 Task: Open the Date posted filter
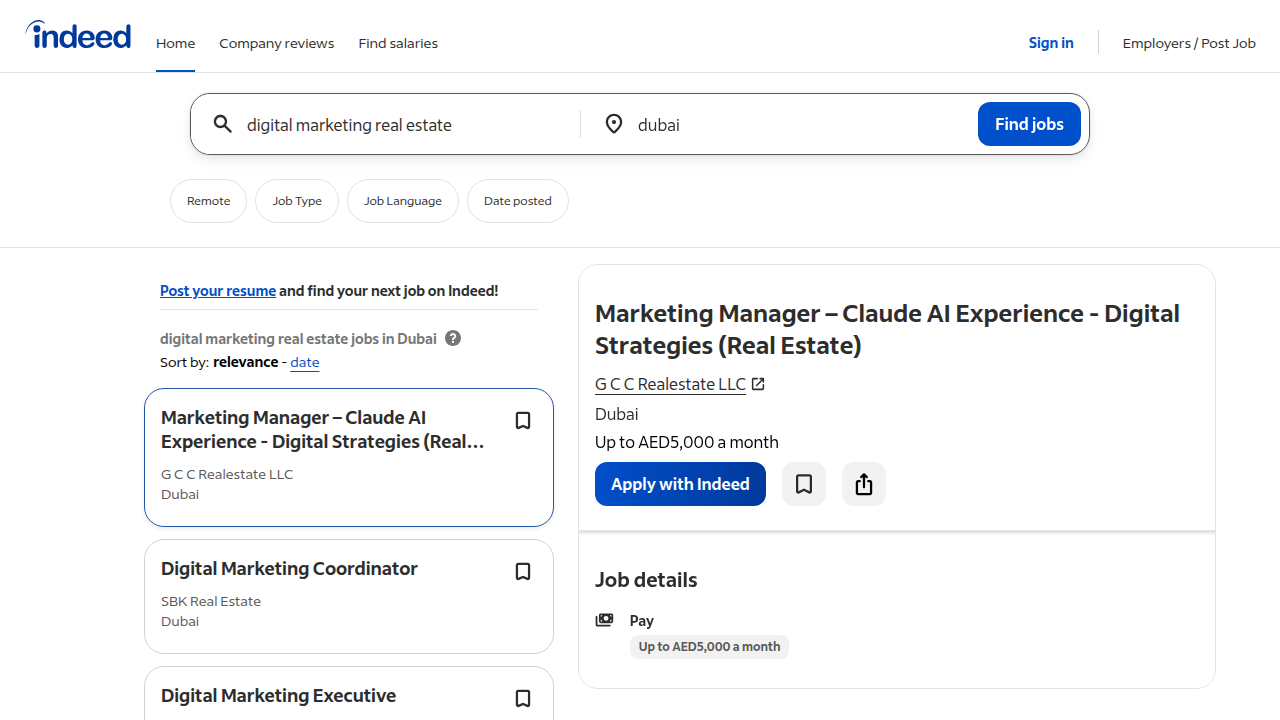pyautogui.click(x=518, y=201)
